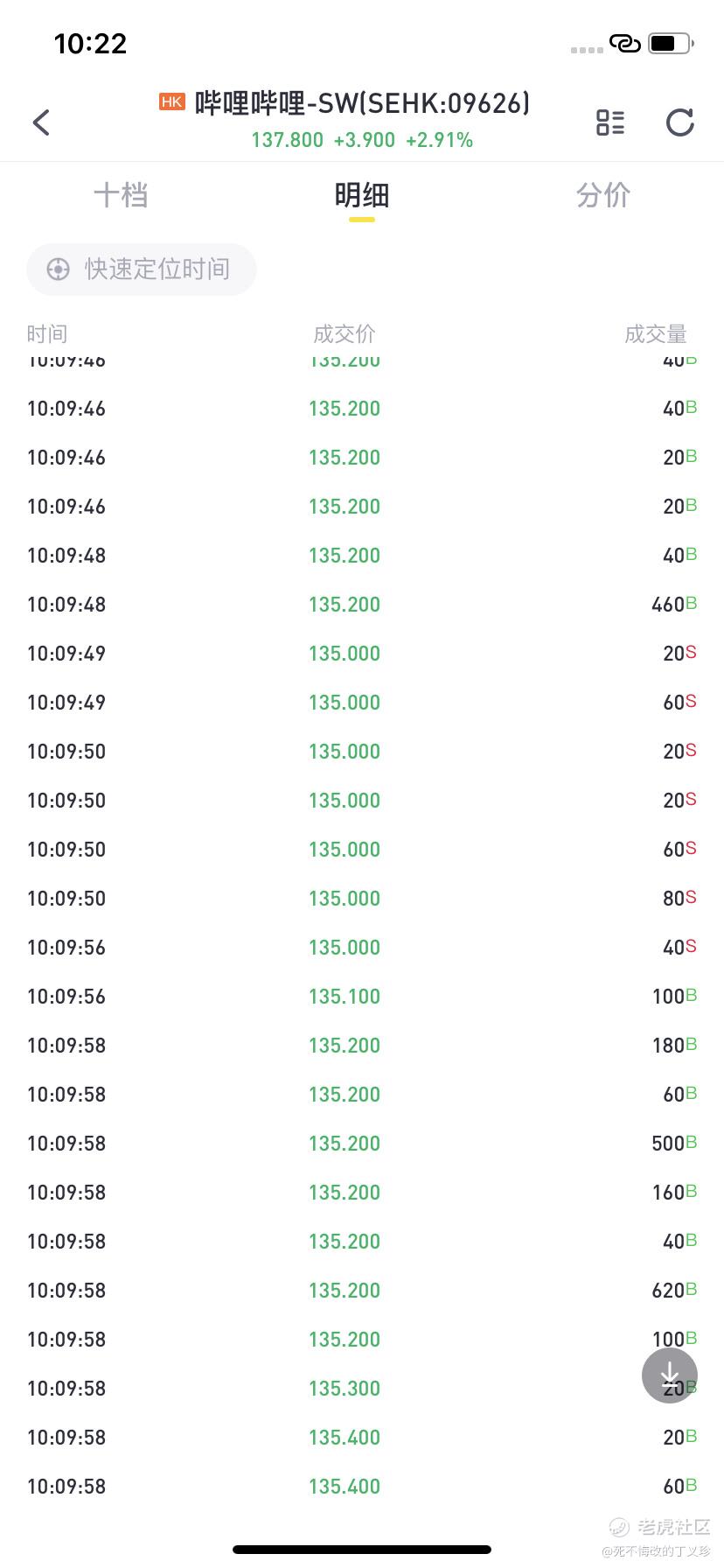Tap the 成交量 column header
Viewport: 724px width, 1568px height.
(x=656, y=333)
